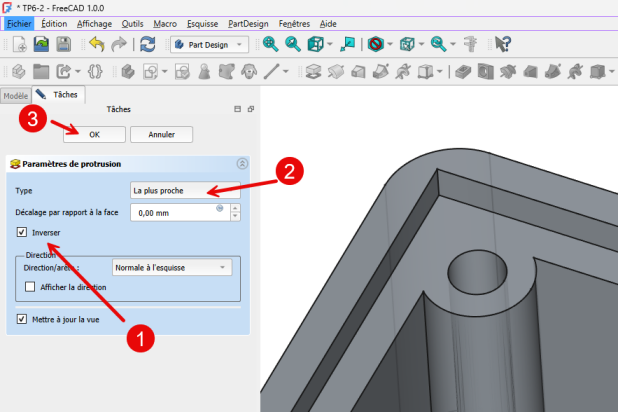Click the Fit all zoom icon
The height and width of the screenshot is (412, 618).
click(x=270, y=44)
